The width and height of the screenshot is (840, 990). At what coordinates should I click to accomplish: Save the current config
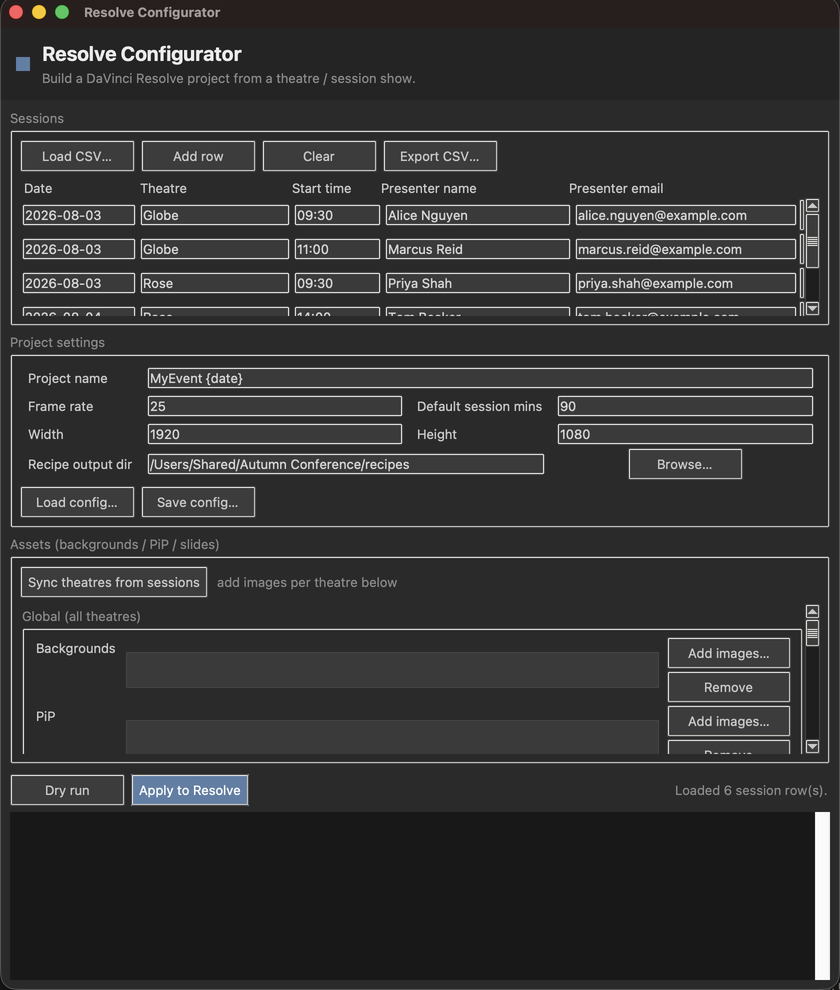pos(198,502)
